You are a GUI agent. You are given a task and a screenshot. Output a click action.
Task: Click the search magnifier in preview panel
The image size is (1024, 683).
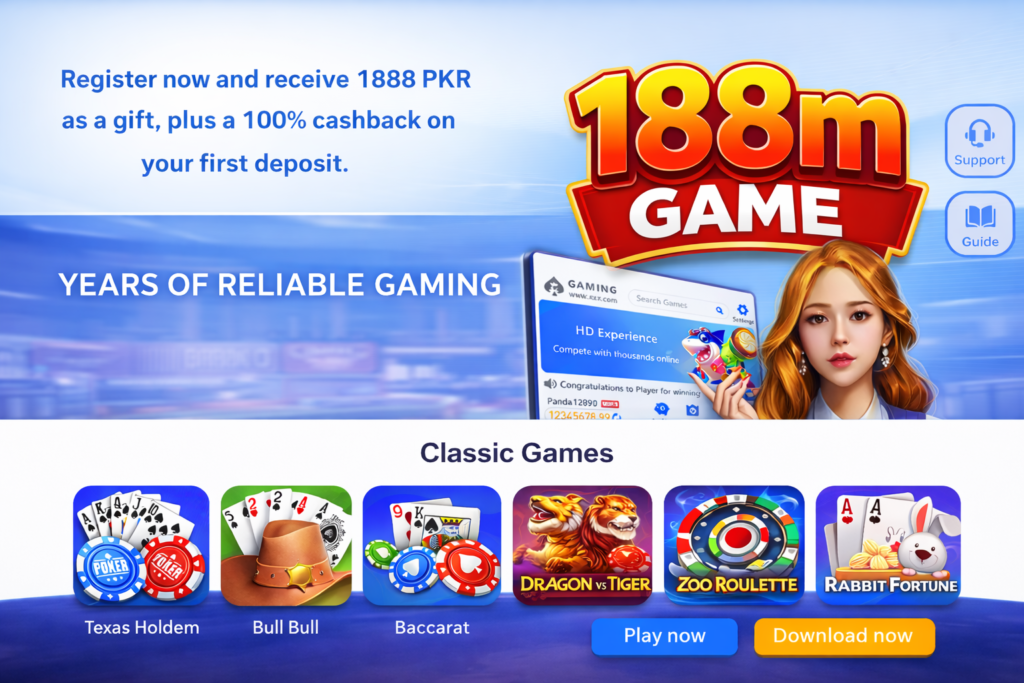(719, 310)
